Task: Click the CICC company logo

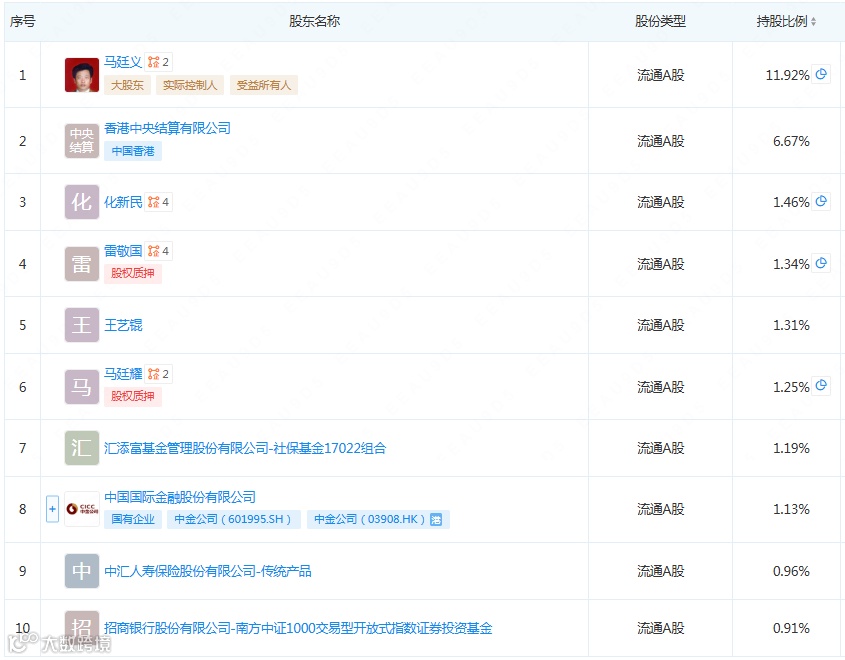Action: (82, 509)
